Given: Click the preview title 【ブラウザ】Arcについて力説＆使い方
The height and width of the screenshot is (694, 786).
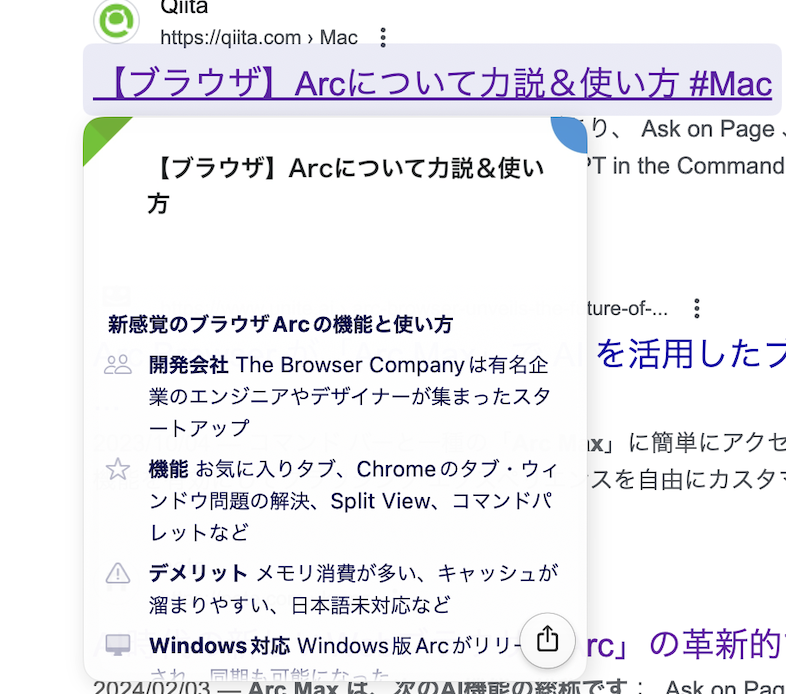Looking at the screenshot, I should (346, 186).
